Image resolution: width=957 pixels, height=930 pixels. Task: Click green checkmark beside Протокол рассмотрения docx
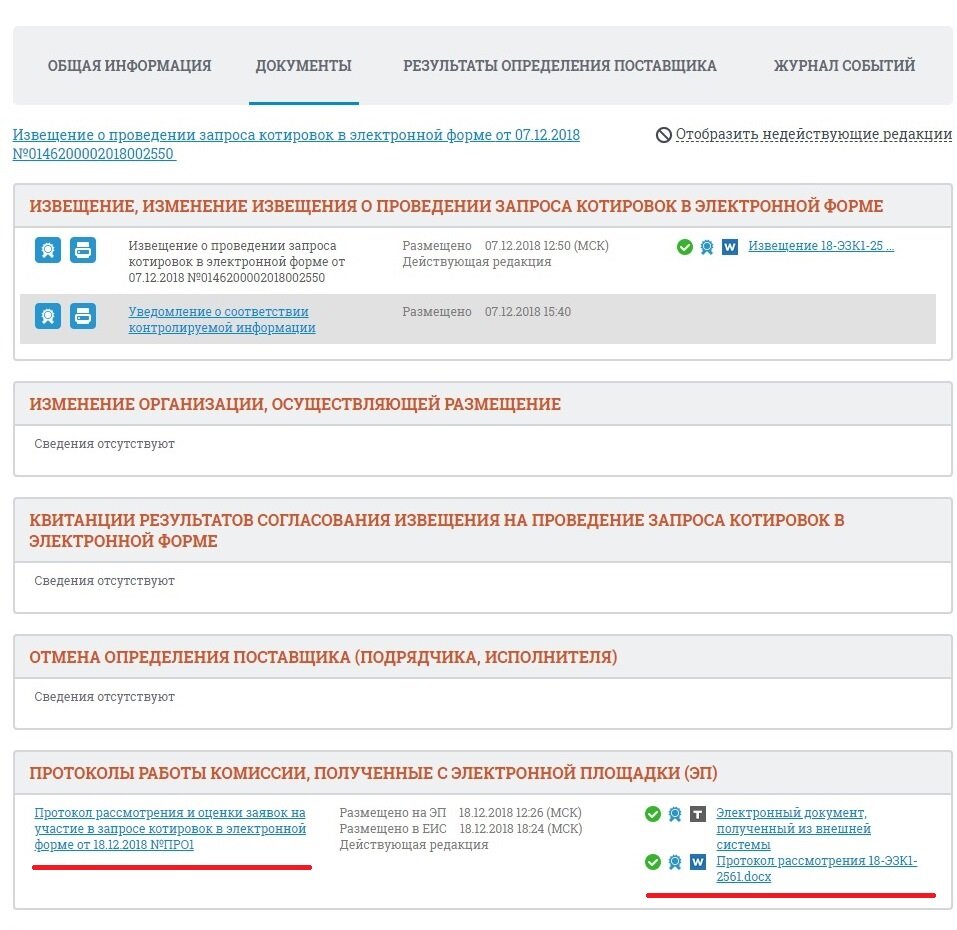point(653,862)
